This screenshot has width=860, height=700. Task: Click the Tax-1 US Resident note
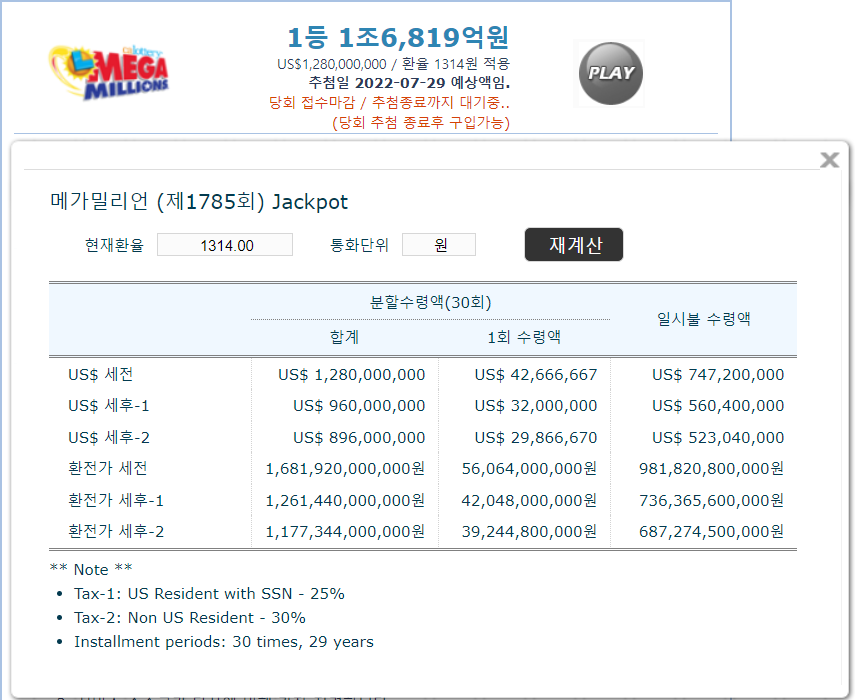[209, 594]
